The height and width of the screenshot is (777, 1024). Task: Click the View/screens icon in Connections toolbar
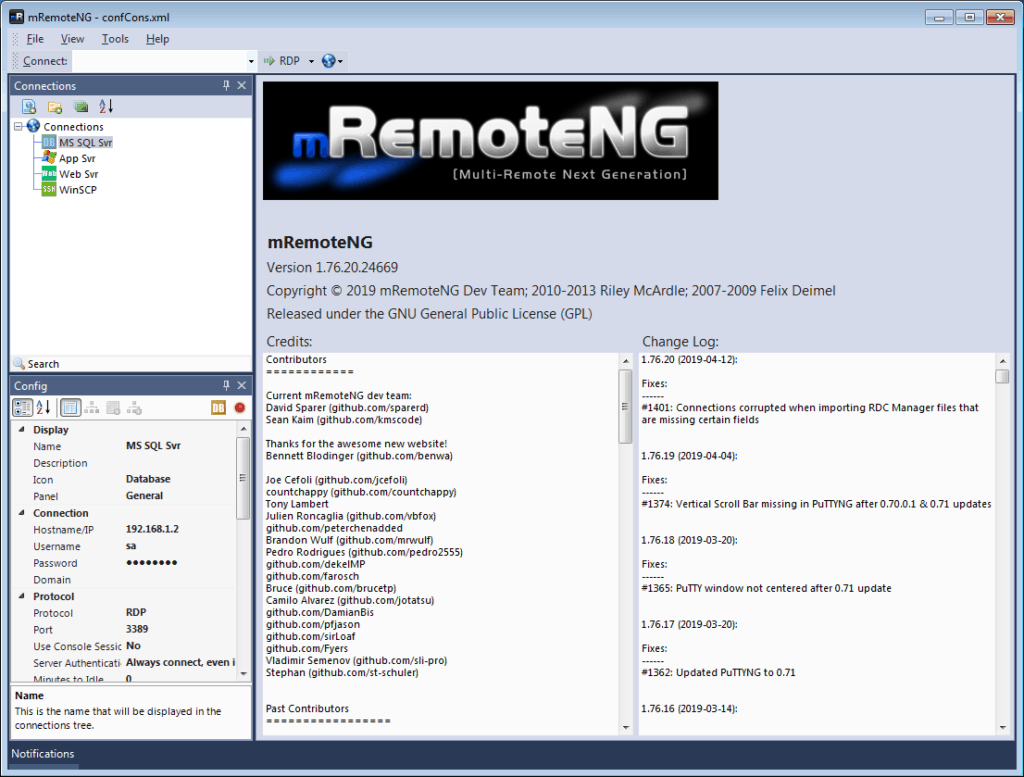click(x=81, y=107)
